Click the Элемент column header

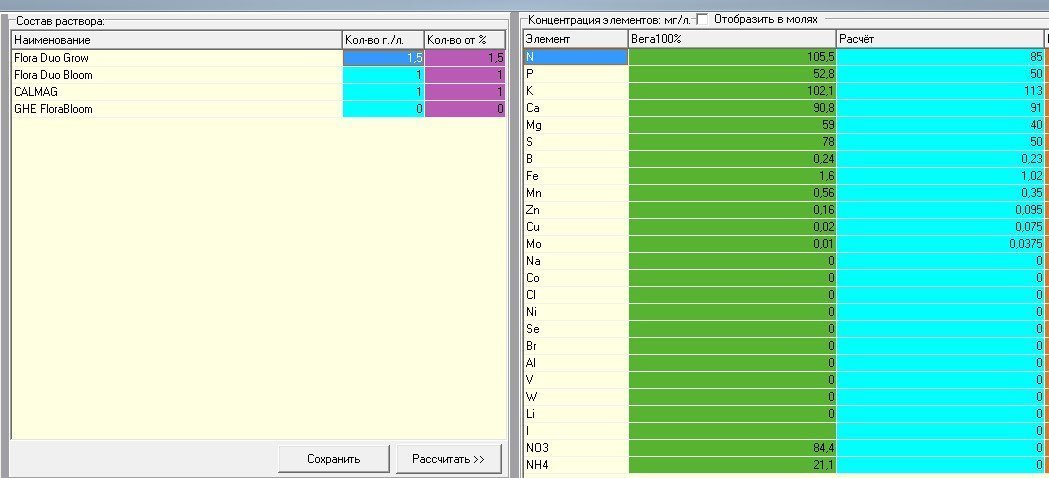tap(575, 39)
